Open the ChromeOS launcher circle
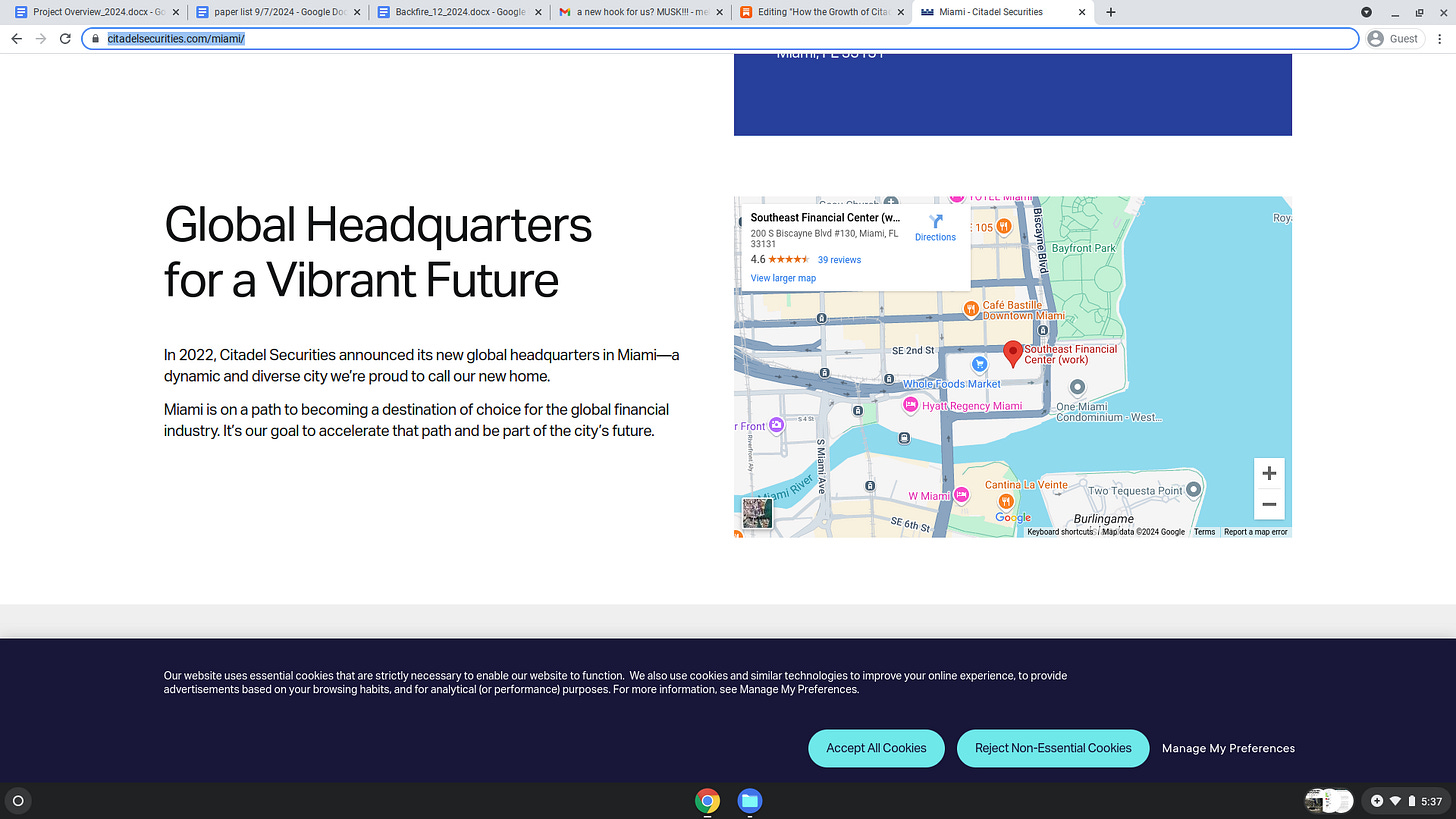The image size is (1456, 819). click(17, 801)
